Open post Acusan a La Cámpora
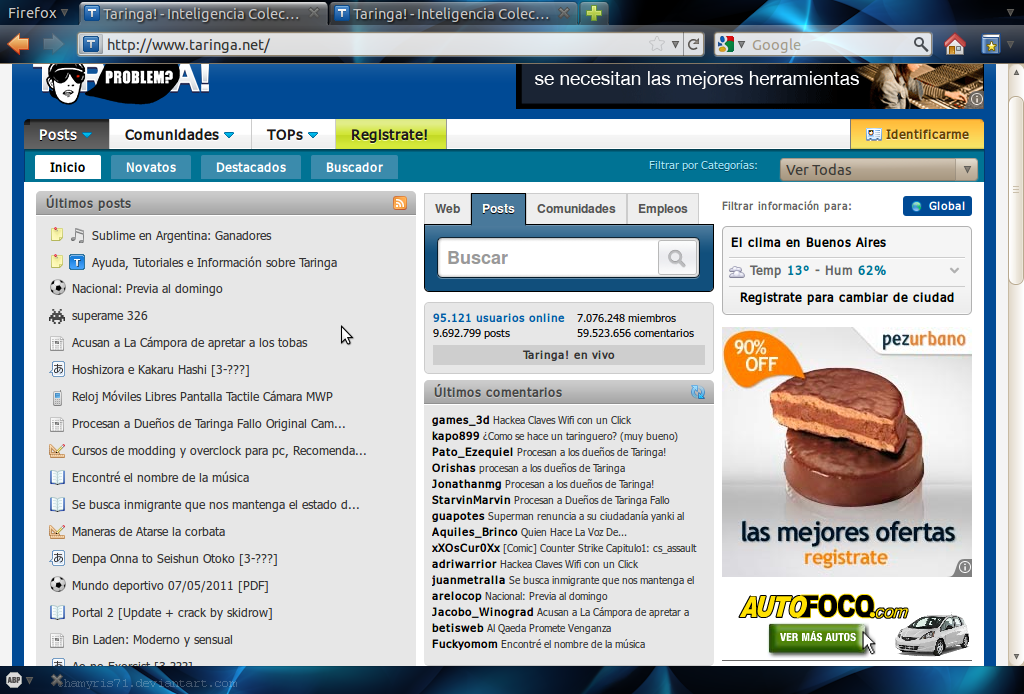The image size is (1024, 694). click(x=189, y=343)
